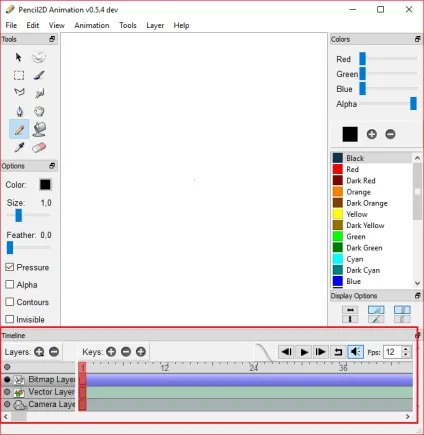Select the Brush tool
The width and height of the screenshot is (424, 435).
coord(39,75)
